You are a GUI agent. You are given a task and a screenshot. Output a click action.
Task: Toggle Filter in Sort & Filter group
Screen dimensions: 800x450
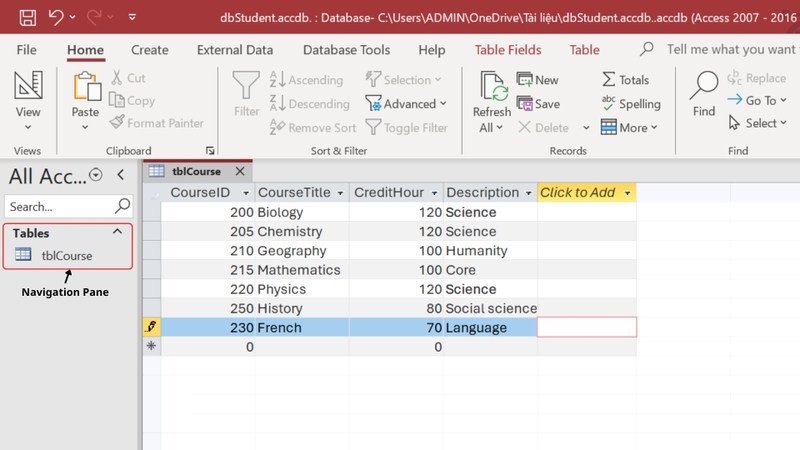[x=406, y=128]
